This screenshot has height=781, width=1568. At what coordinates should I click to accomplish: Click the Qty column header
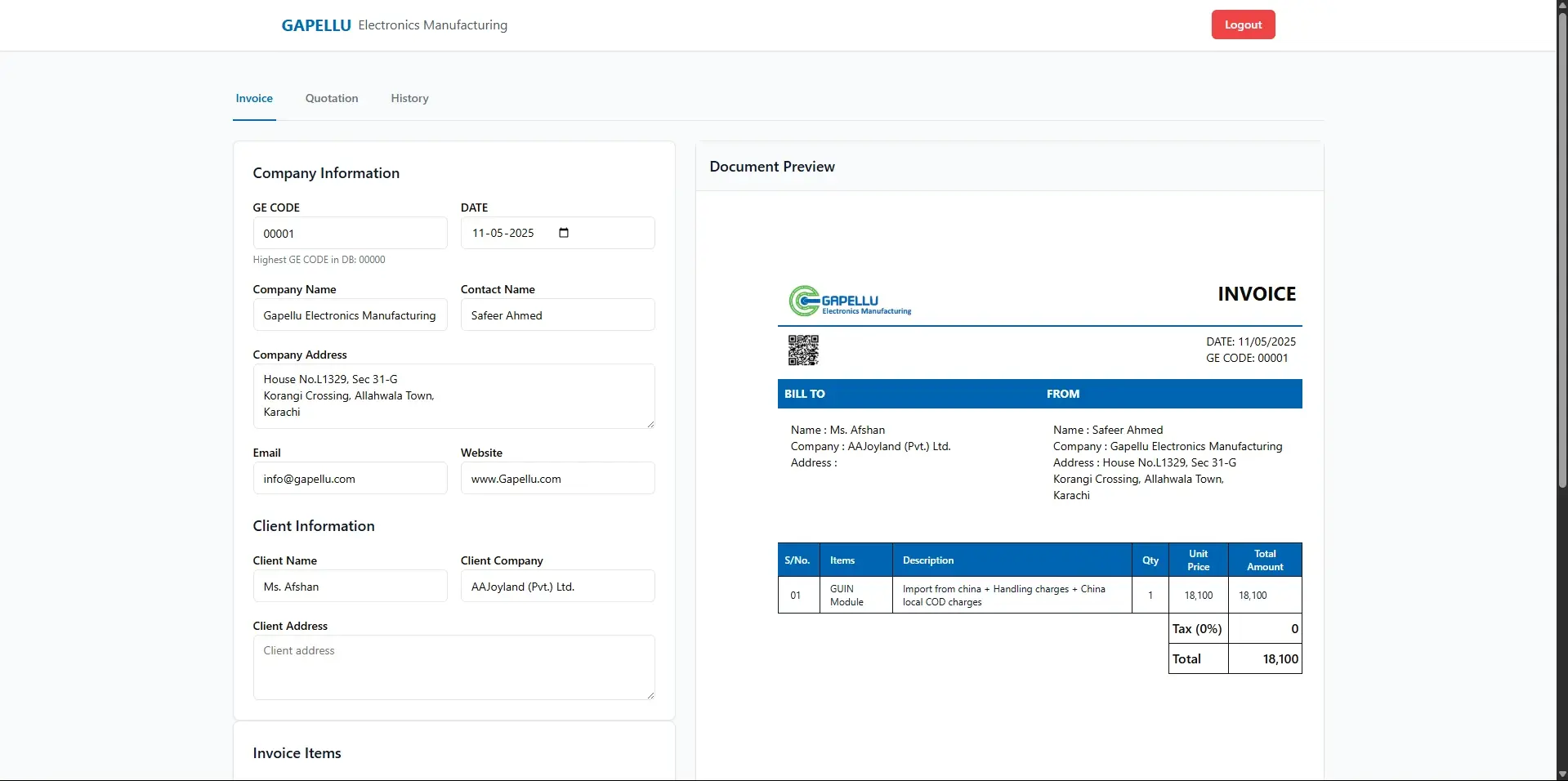pyautogui.click(x=1150, y=560)
